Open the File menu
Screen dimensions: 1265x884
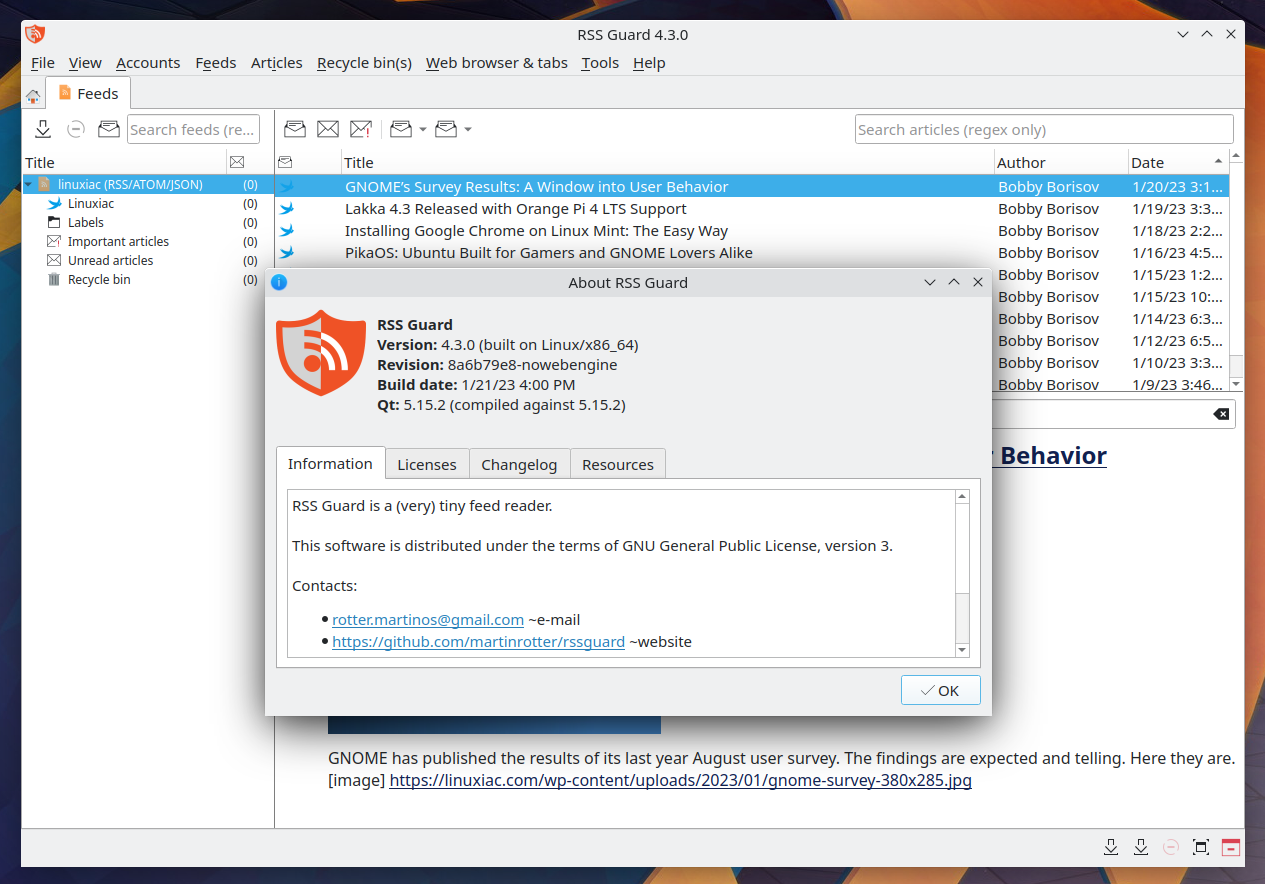(x=43, y=63)
